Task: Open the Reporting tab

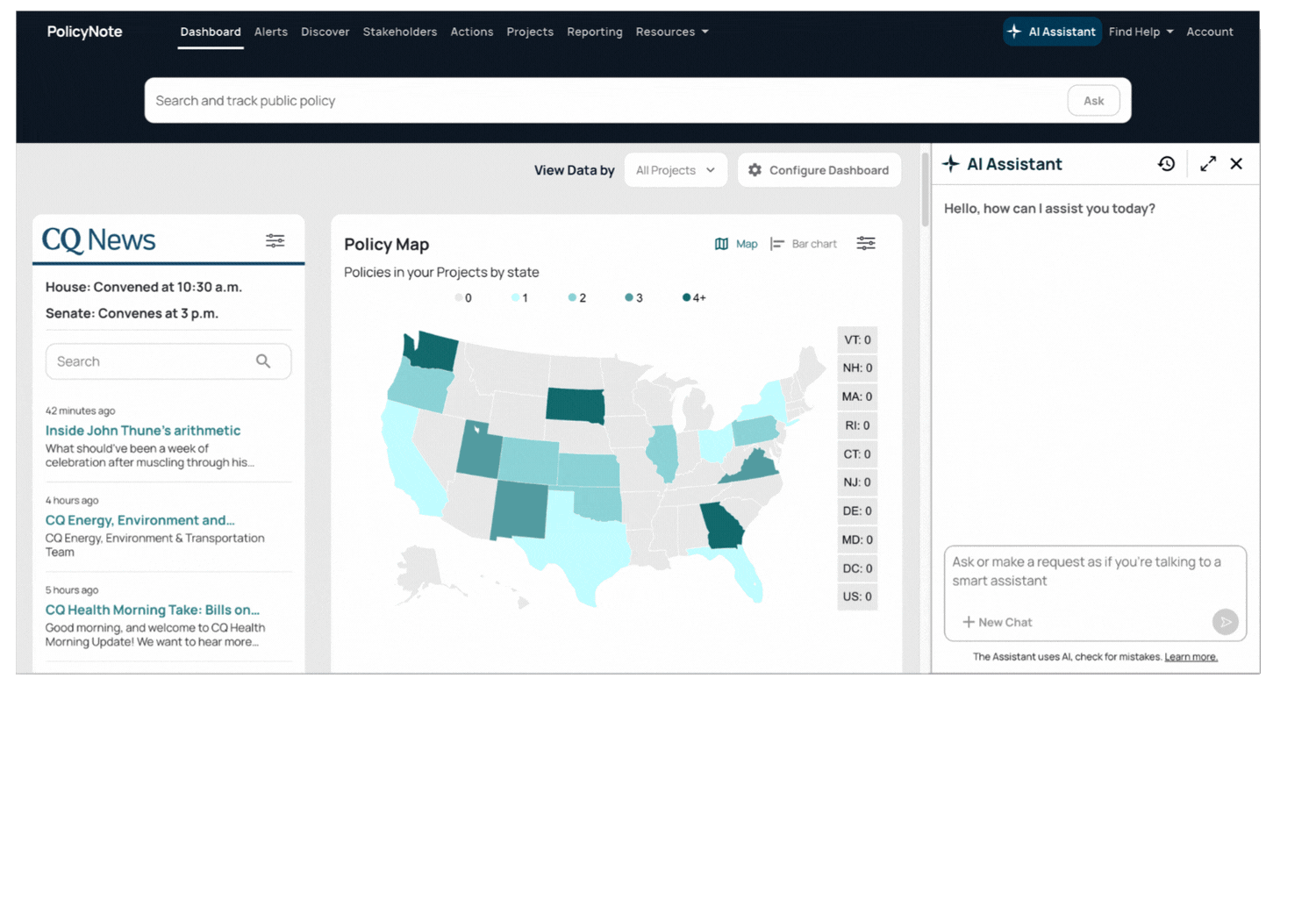Action: pyautogui.click(x=595, y=32)
